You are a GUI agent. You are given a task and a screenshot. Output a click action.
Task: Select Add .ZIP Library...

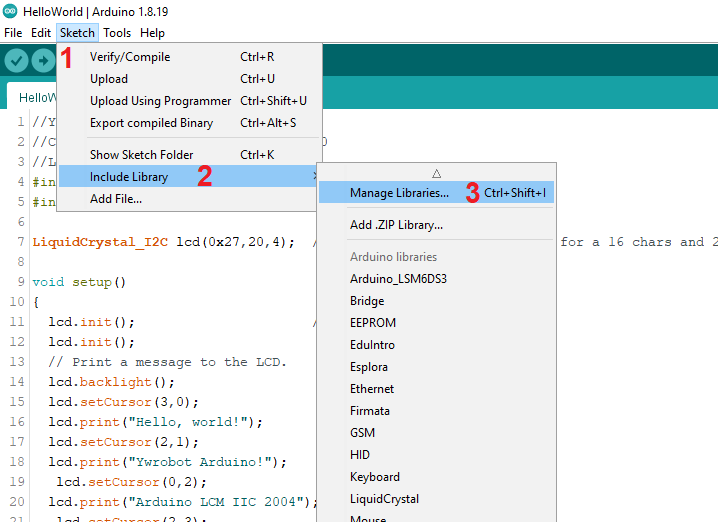pyautogui.click(x=396, y=225)
